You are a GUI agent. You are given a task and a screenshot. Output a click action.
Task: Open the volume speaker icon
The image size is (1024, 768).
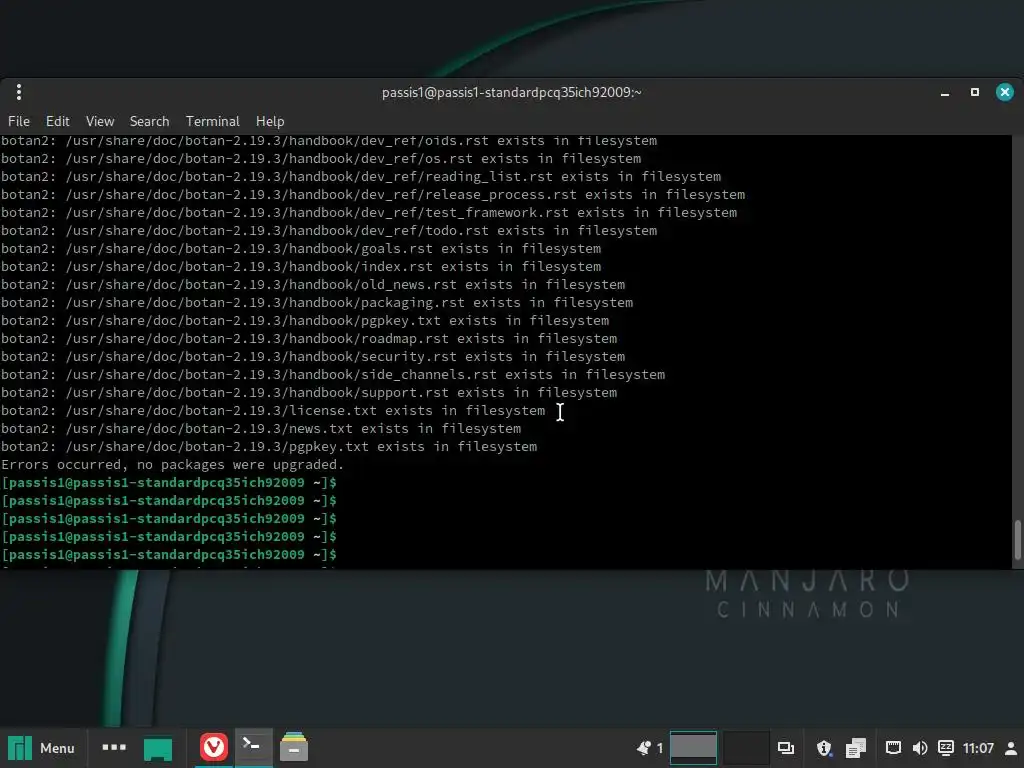[920, 748]
